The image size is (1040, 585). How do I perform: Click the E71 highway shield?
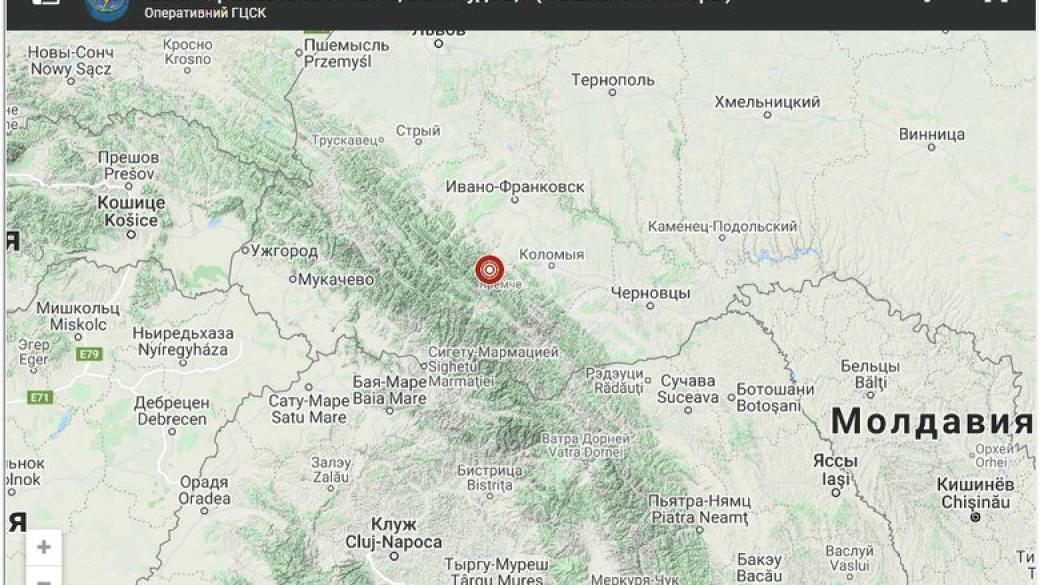tap(40, 398)
